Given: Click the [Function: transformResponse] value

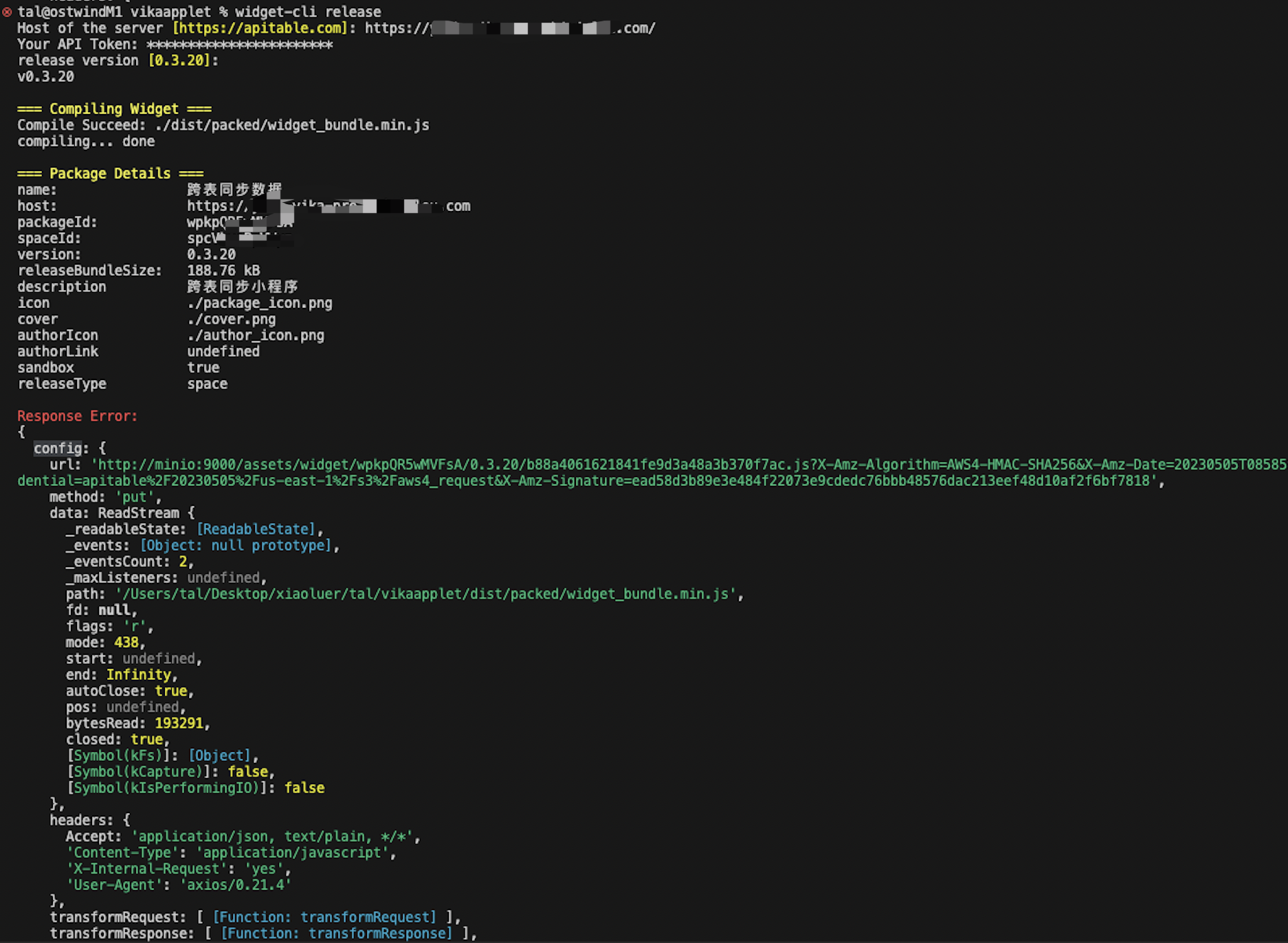Looking at the screenshot, I should 337,933.
